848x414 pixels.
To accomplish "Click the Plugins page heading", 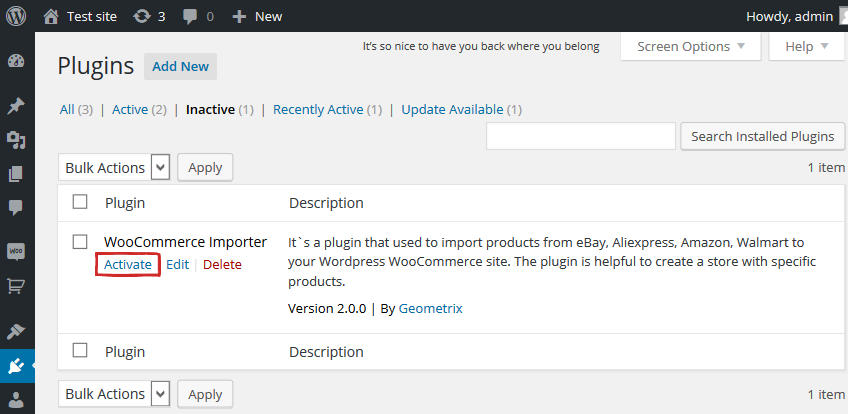I will tap(96, 66).
